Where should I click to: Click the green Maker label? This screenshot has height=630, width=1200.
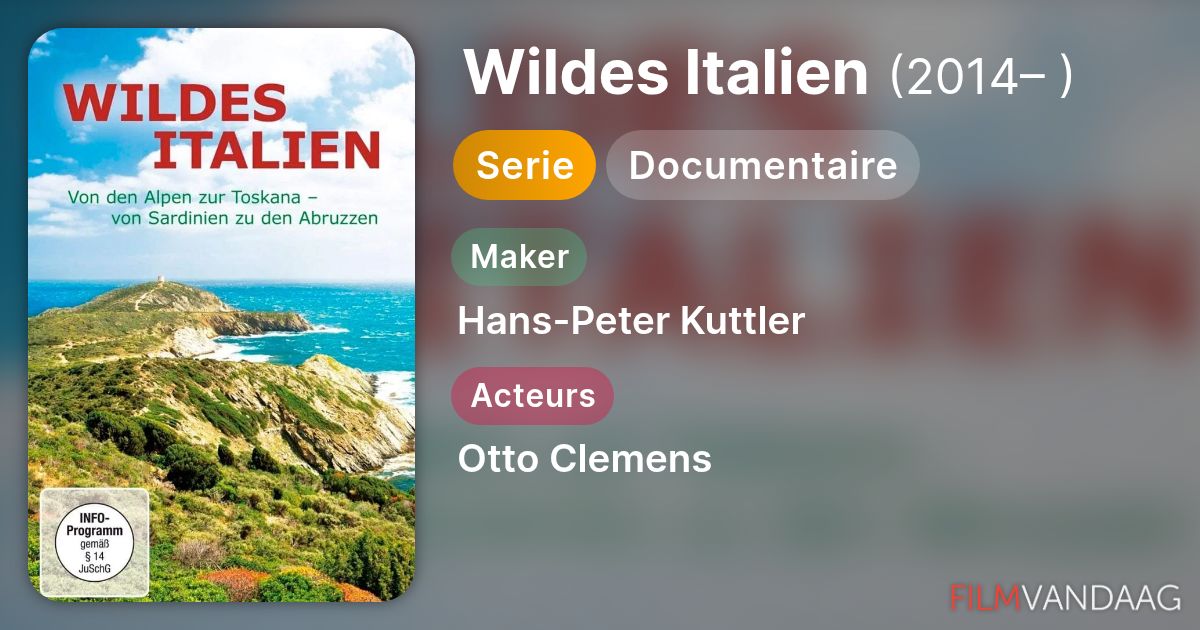(x=519, y=256)
